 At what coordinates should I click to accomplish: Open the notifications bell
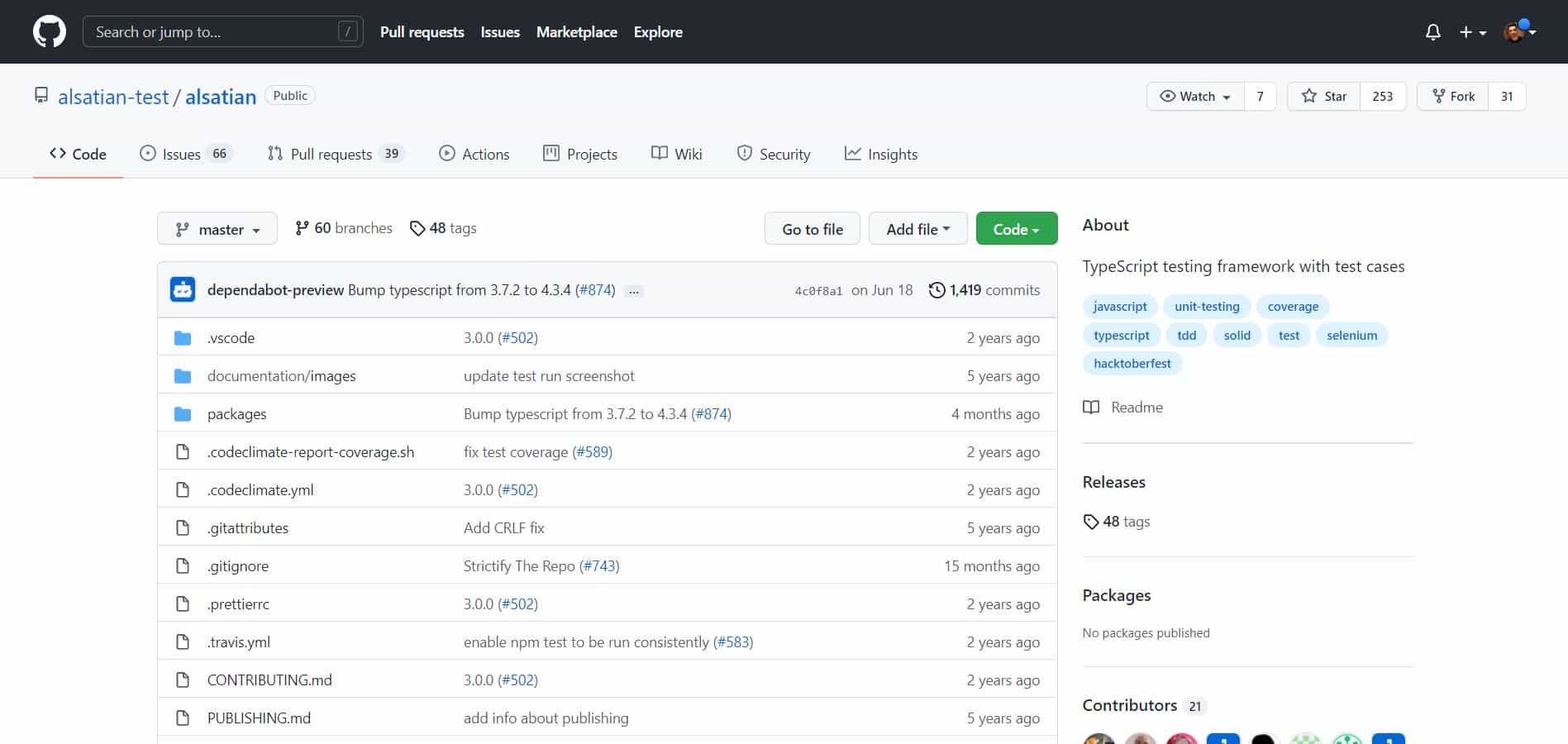tap(1432, 32)
